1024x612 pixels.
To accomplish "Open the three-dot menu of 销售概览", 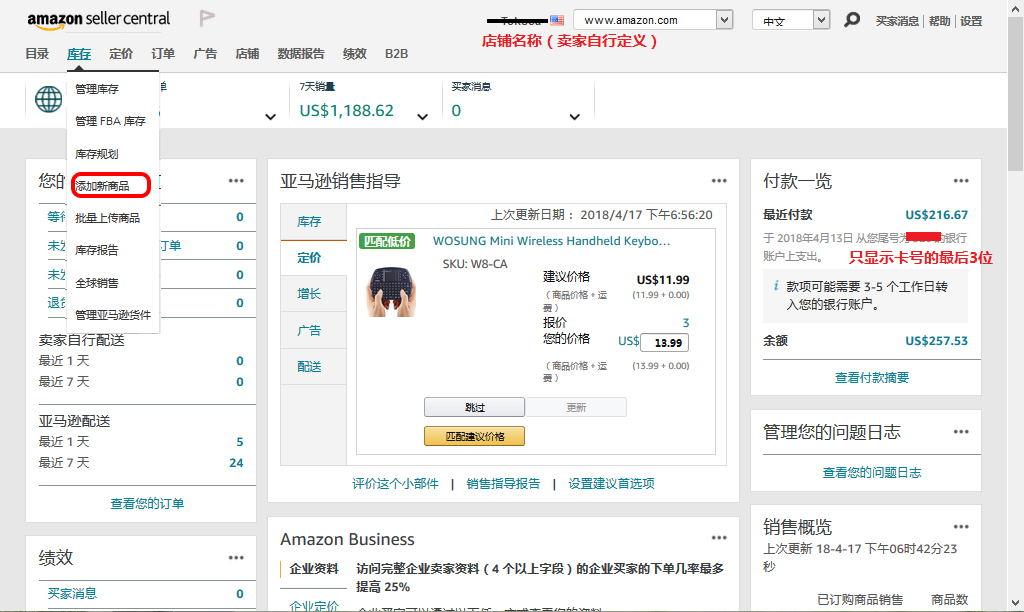I will tap(961, 527).
